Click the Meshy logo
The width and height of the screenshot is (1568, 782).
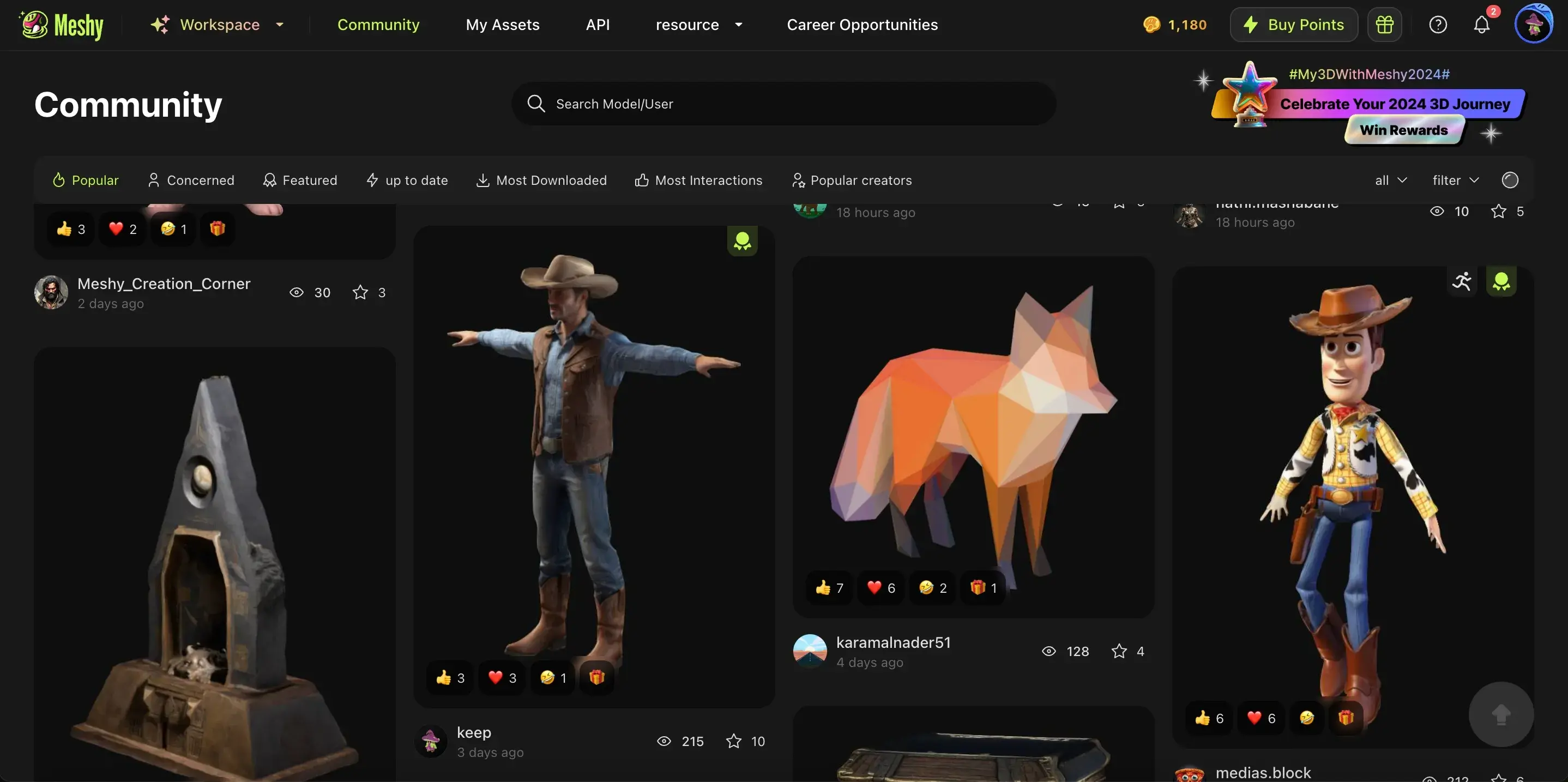tap(61, 25)
